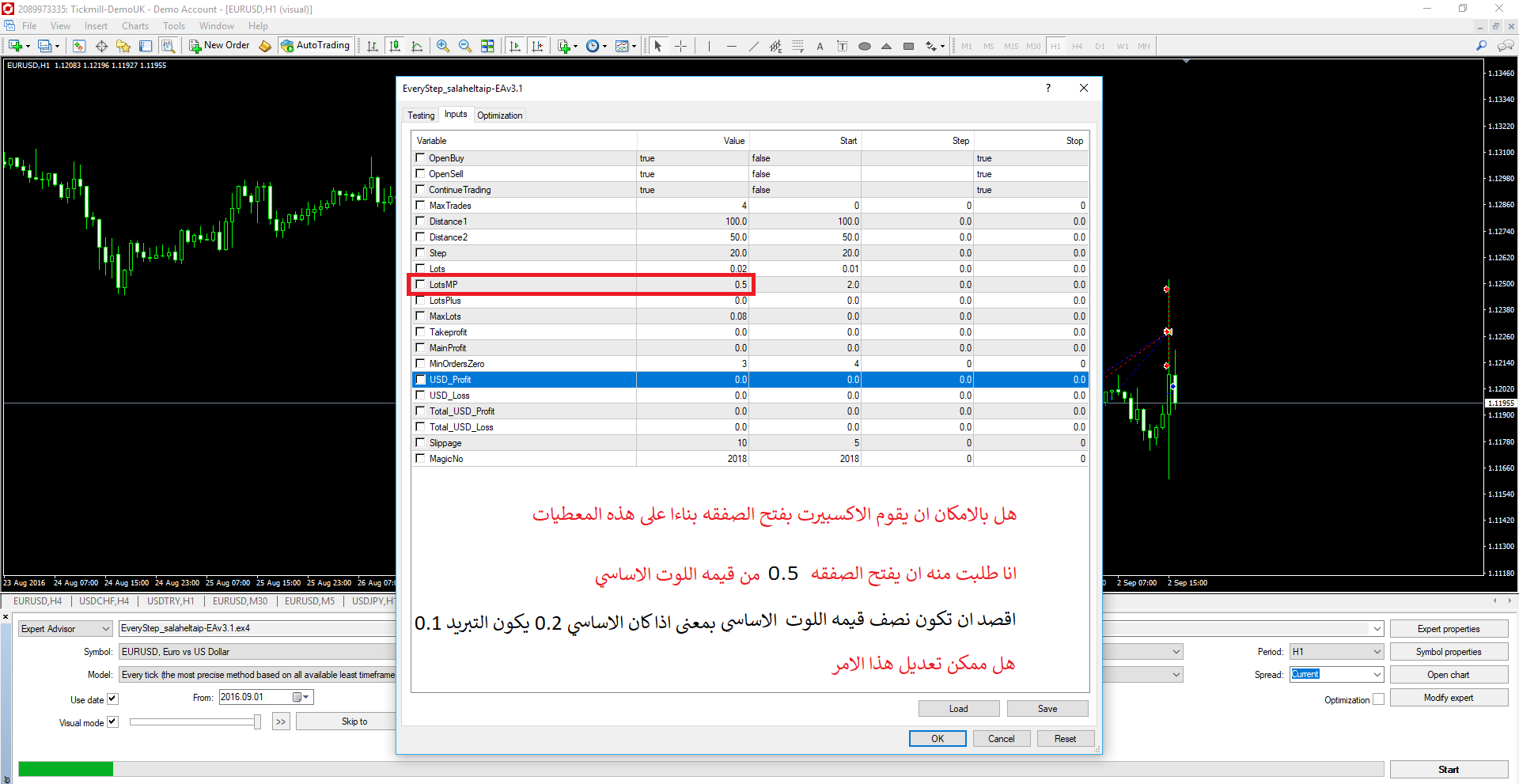This screenshot has width=1519, height=784.
Task: Uncheck the Use date checkbox
Action: click(x=112, y=699)
